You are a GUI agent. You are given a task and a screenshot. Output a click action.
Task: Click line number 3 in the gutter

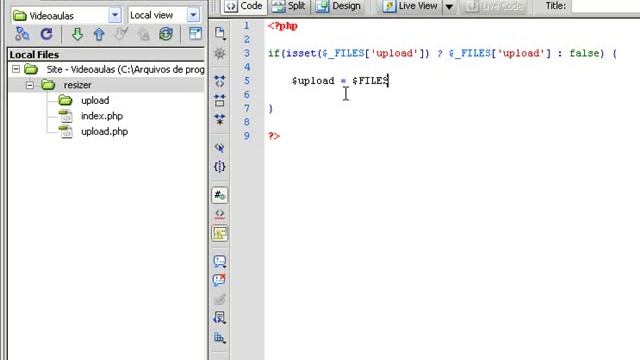(247, 53)
